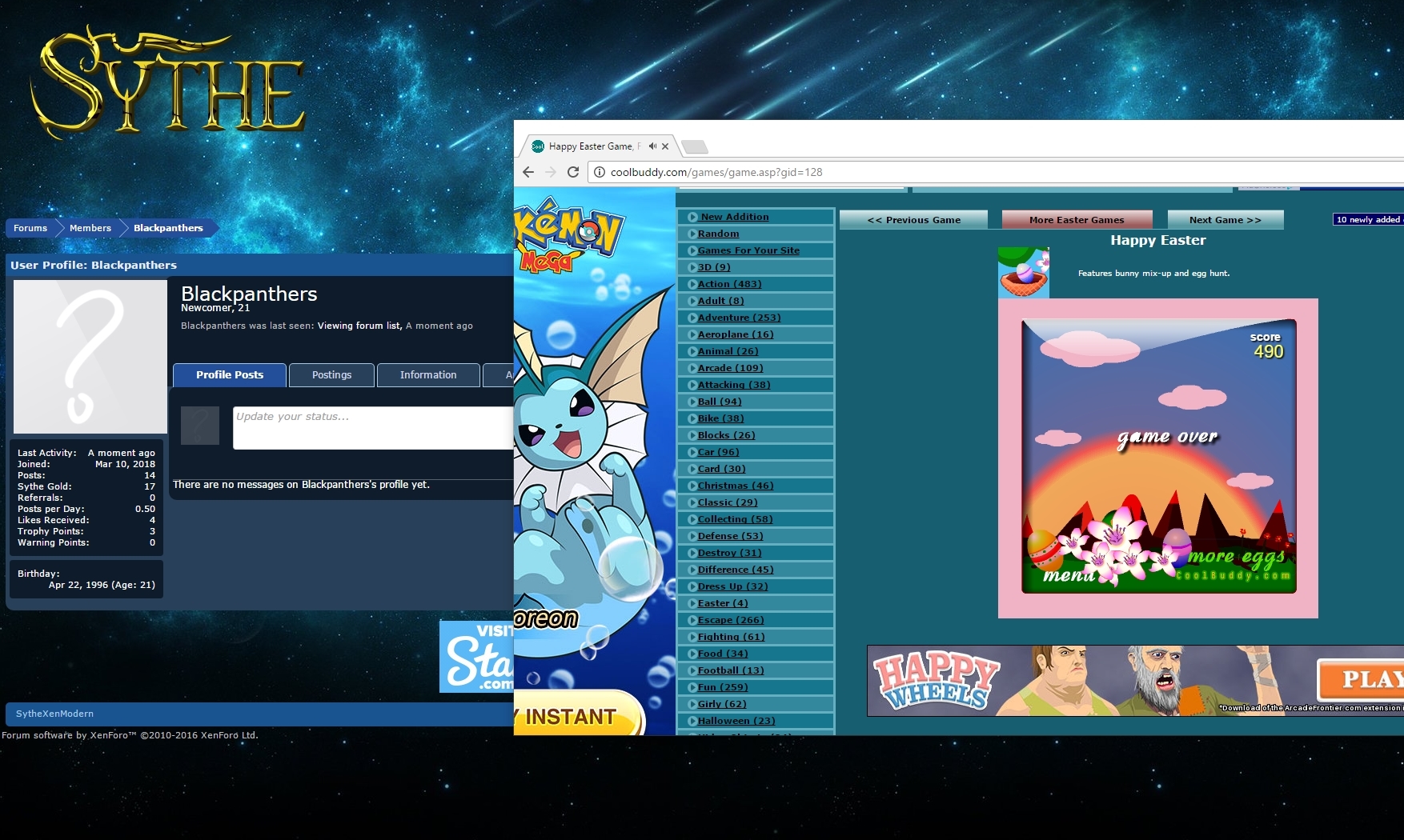Open the Information tab

[428, 374]
